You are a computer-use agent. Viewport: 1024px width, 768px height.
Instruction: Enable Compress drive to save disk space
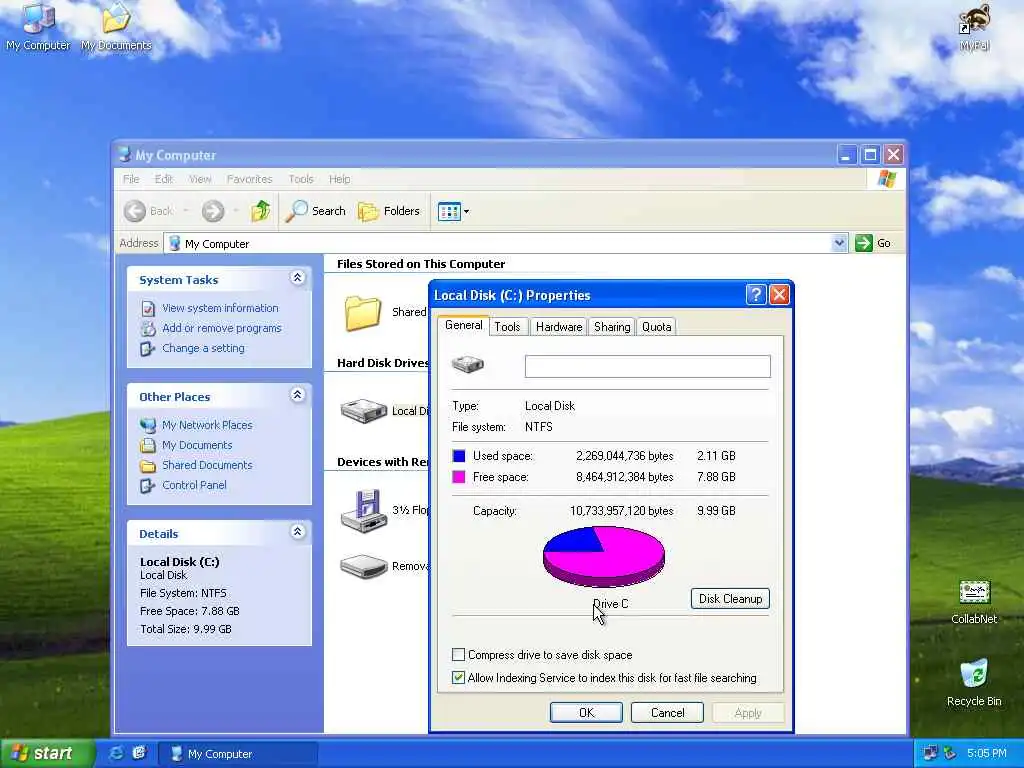(x=458, y=654)
